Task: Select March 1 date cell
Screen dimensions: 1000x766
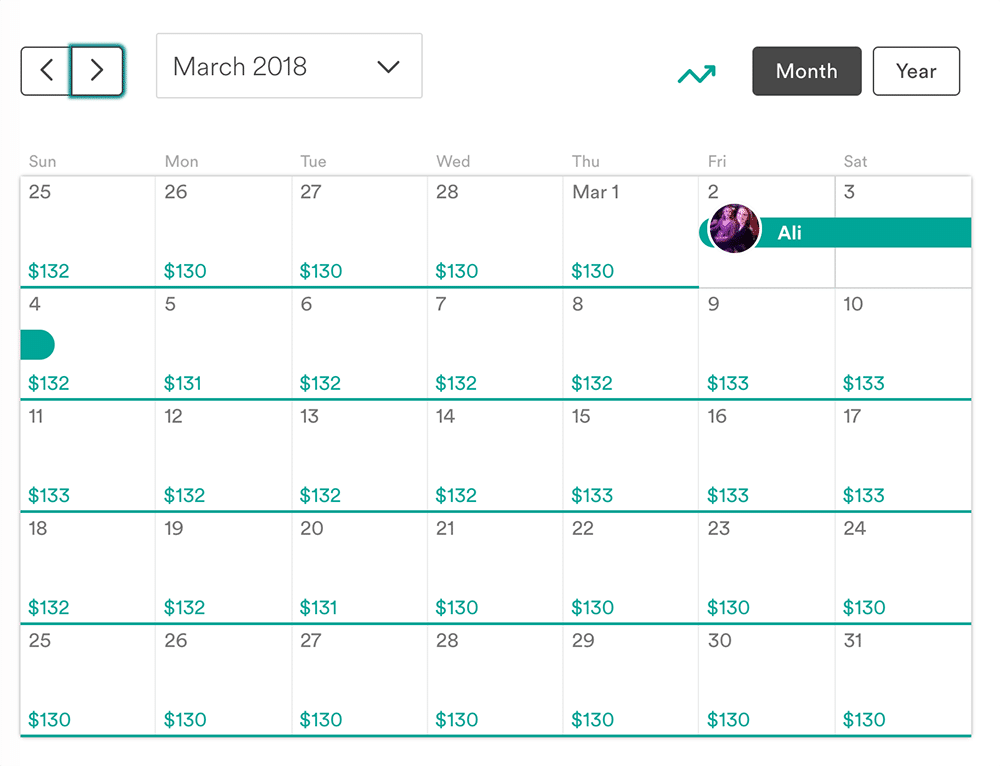Action: pyautogui.click(x=630, y=232)
